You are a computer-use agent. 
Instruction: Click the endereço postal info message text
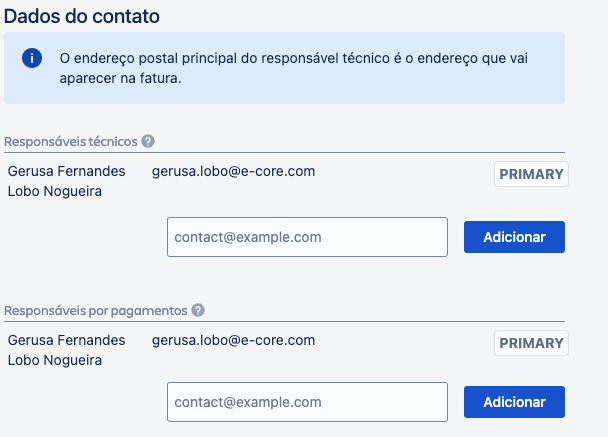point(293,58)
